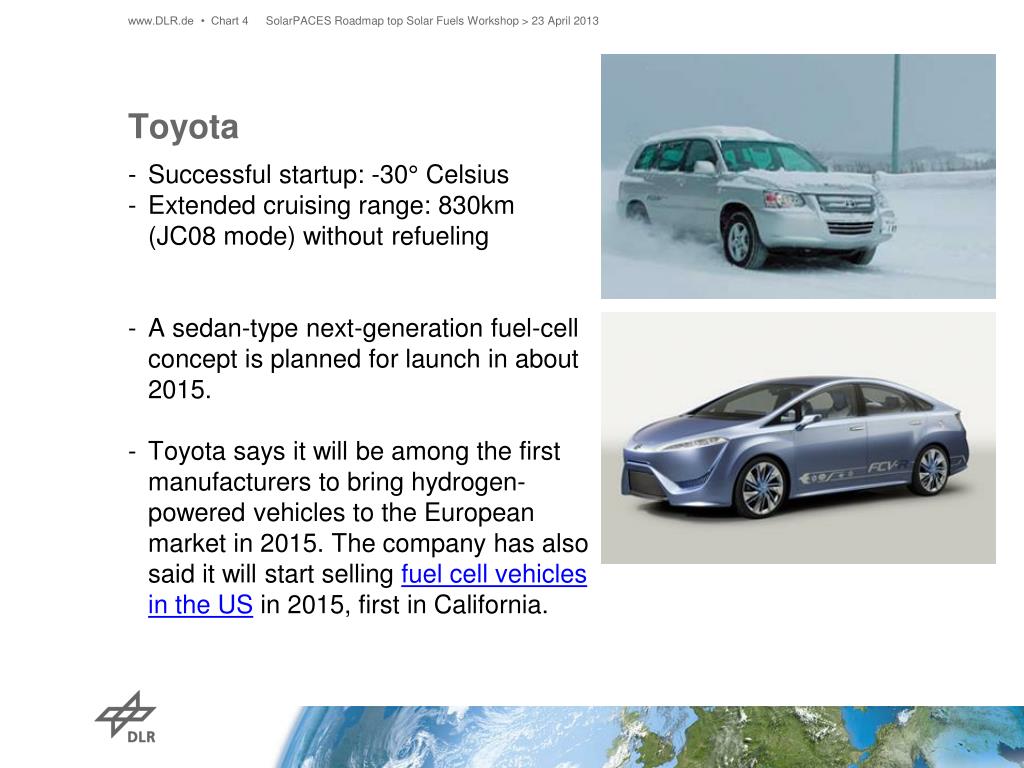Click the '2015.' line
Image resolution: width=1024 pixels, height=768 pixels.
(x=180, y=390)
